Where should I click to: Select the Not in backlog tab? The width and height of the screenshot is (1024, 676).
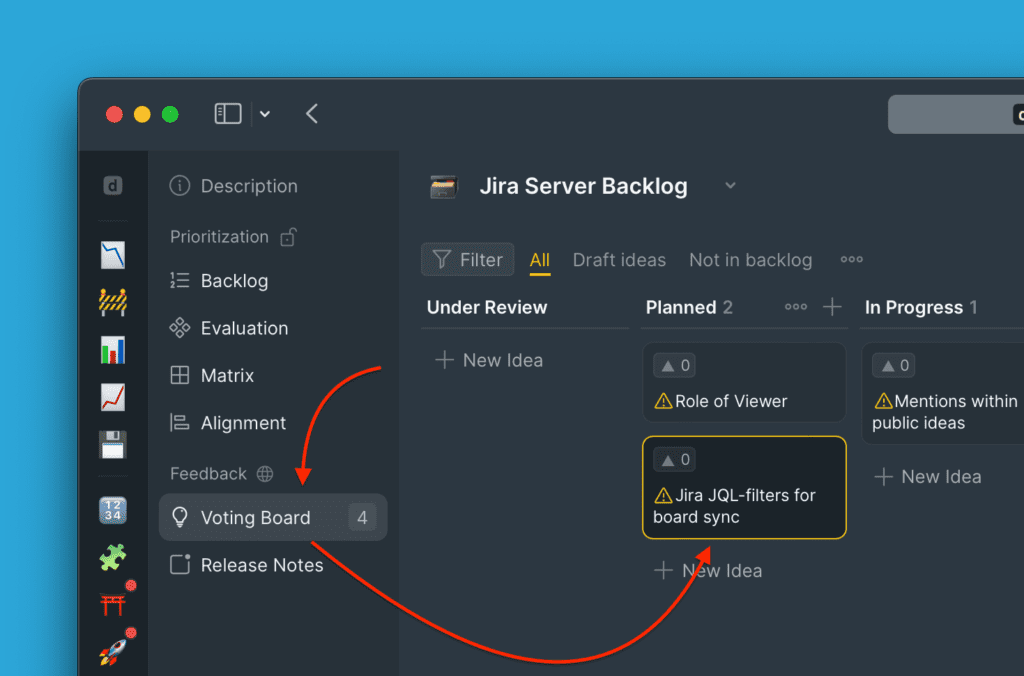point(750,260)
